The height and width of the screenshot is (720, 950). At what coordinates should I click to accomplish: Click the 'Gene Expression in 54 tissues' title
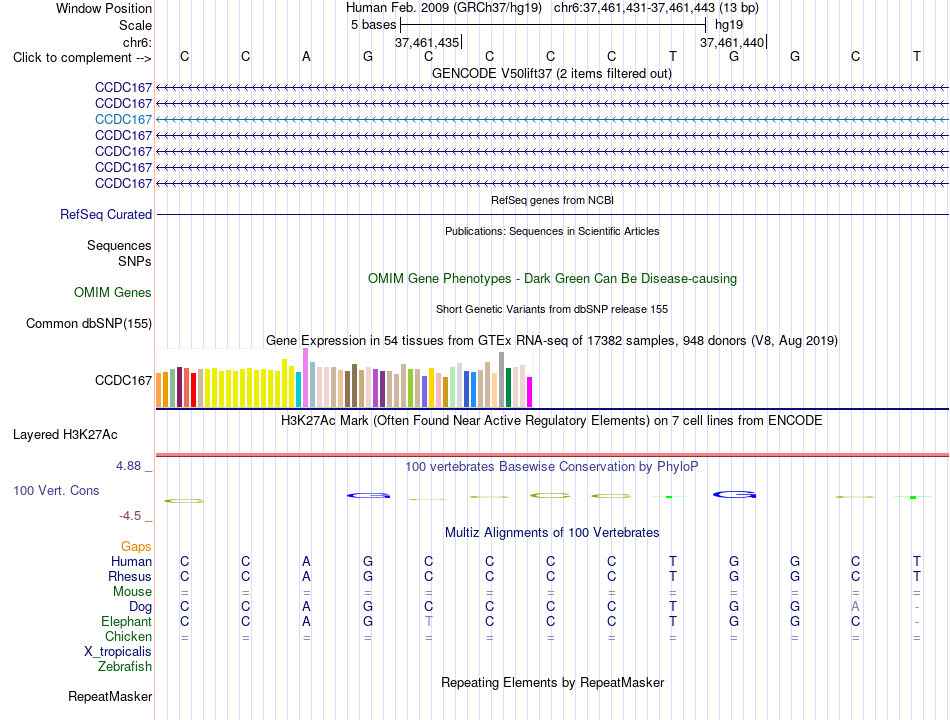tap(552, 341)
